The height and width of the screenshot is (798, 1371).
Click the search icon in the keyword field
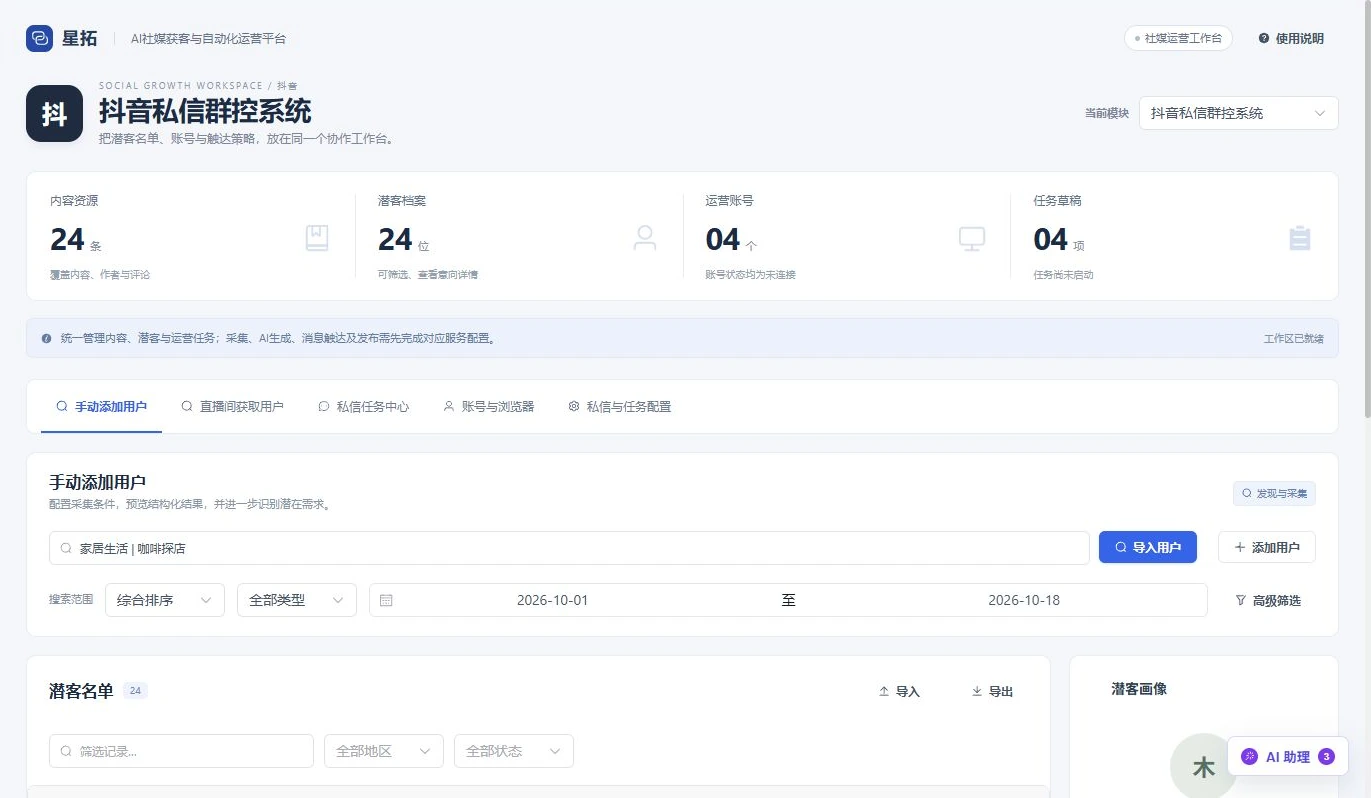66,548
